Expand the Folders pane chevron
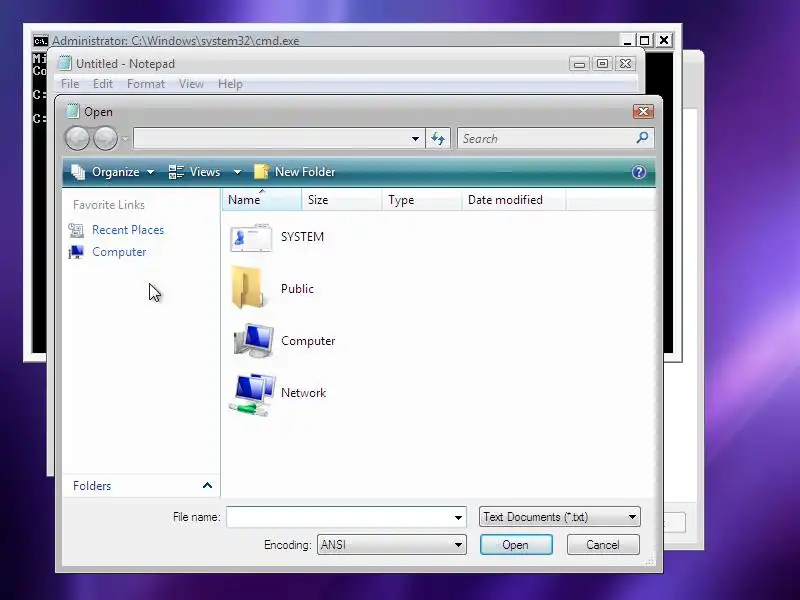This screenshot has height=600, width=800. point(207,485)
